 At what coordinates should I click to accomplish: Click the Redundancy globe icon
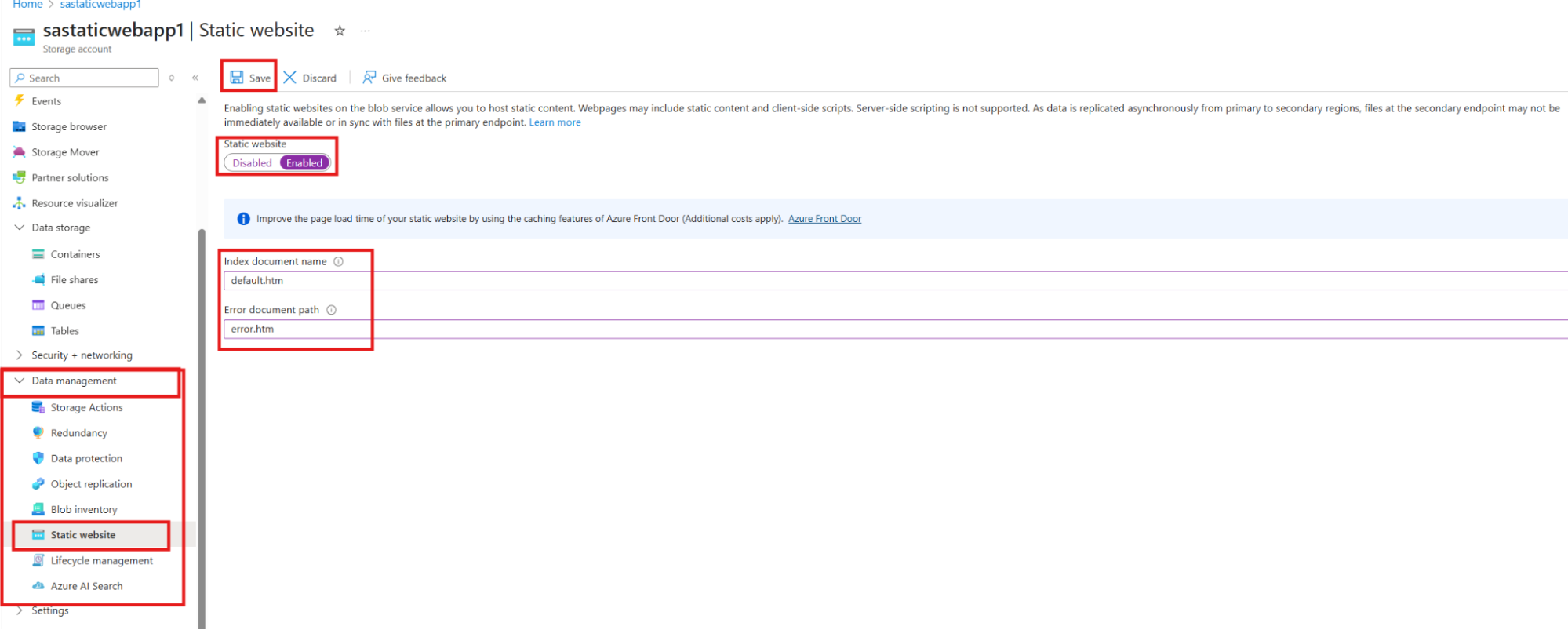pyautogui.click(x=38, y=432)
